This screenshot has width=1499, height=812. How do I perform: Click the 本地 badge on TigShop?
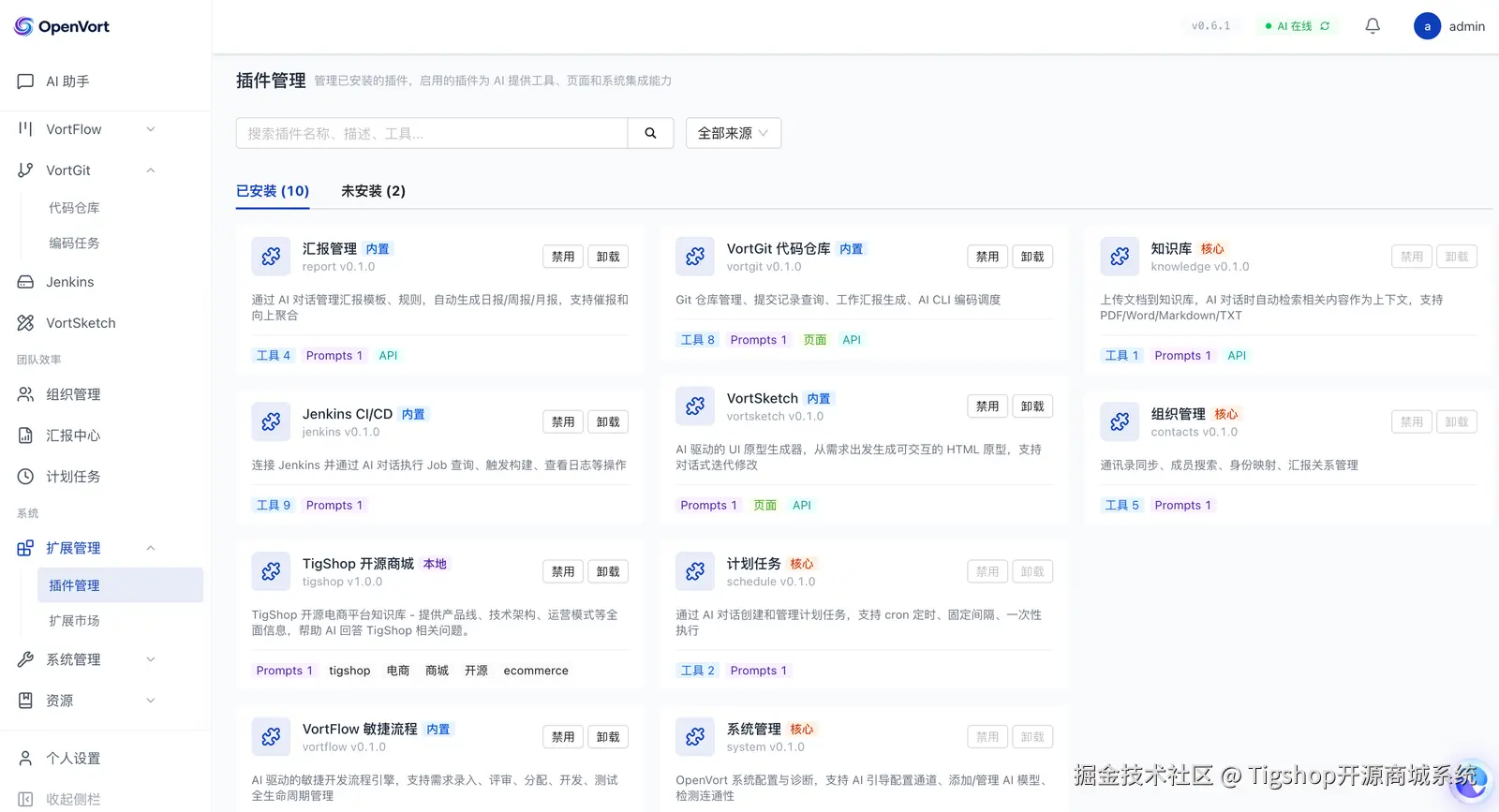[x=435, y=564]
